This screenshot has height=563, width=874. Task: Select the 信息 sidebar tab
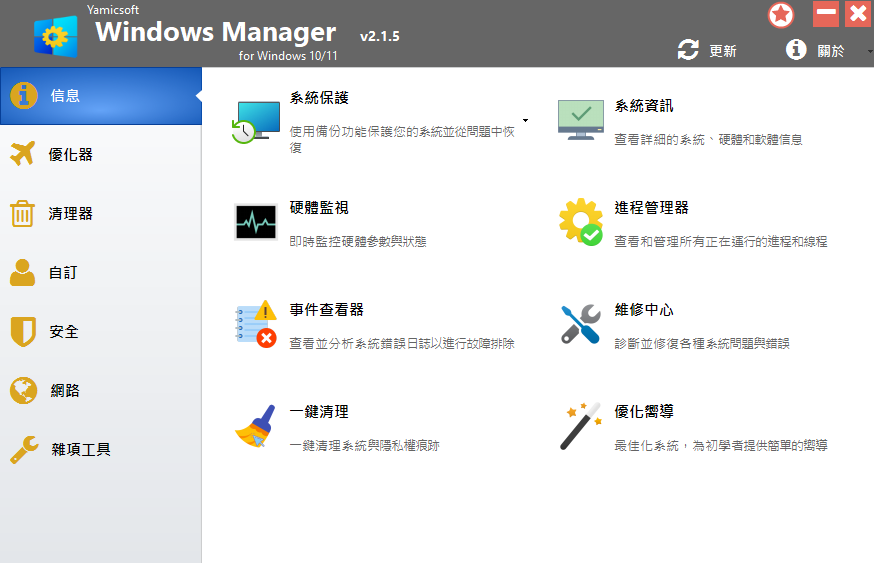pyautogui.click(x=101, y=96)
